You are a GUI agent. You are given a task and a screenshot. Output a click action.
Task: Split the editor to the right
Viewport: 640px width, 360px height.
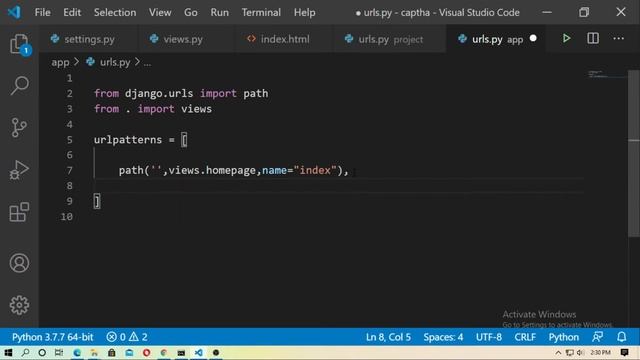tap(593, 38)
